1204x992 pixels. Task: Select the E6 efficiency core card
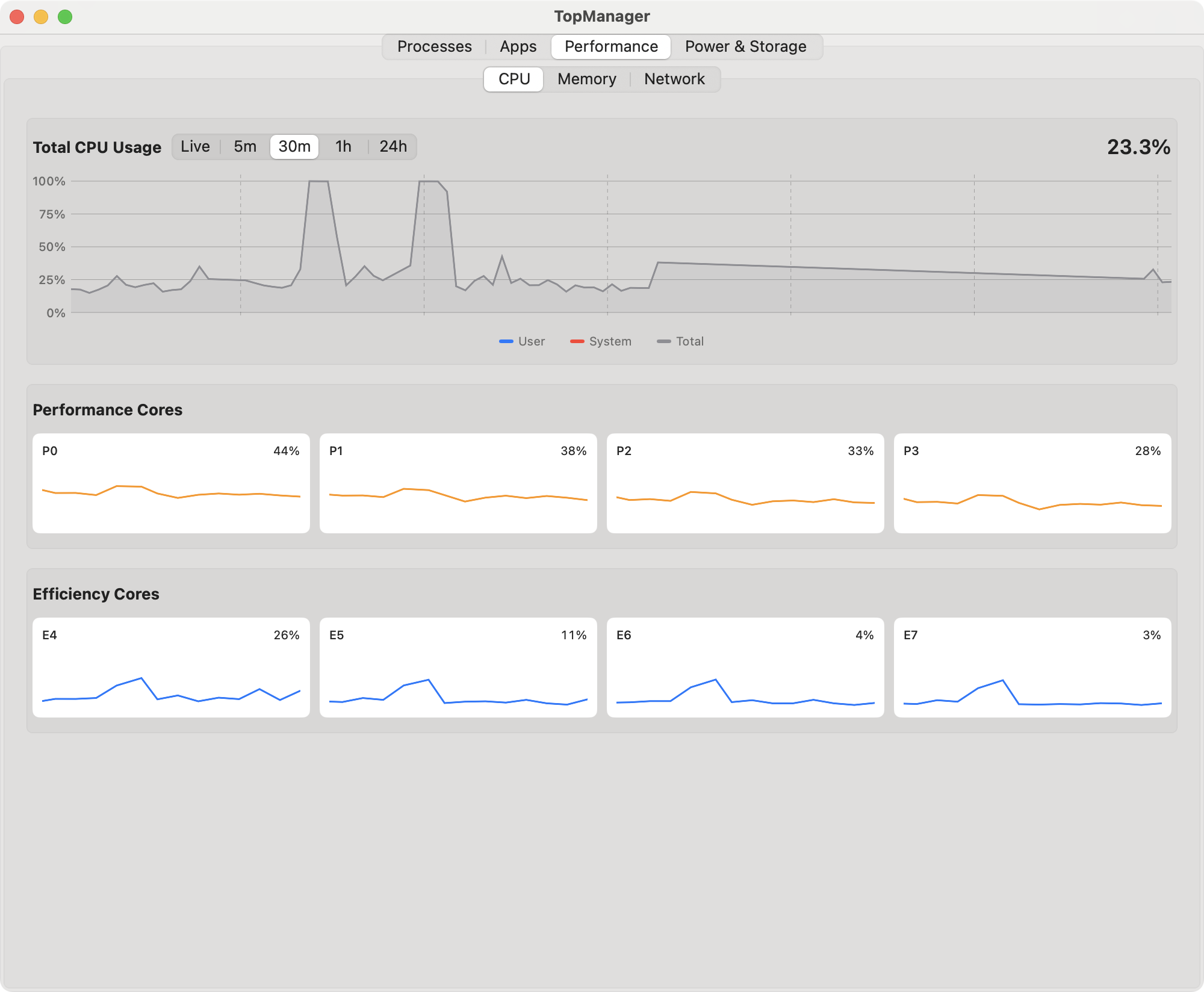745,667
